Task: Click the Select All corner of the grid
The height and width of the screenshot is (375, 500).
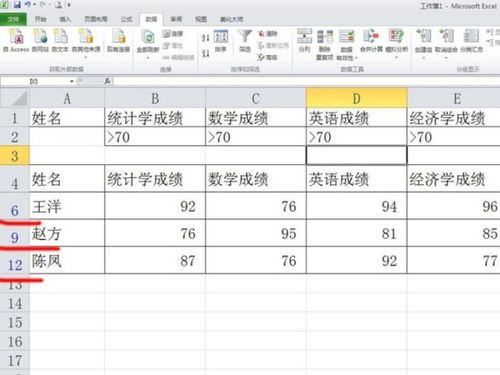Action: (15, 99)
